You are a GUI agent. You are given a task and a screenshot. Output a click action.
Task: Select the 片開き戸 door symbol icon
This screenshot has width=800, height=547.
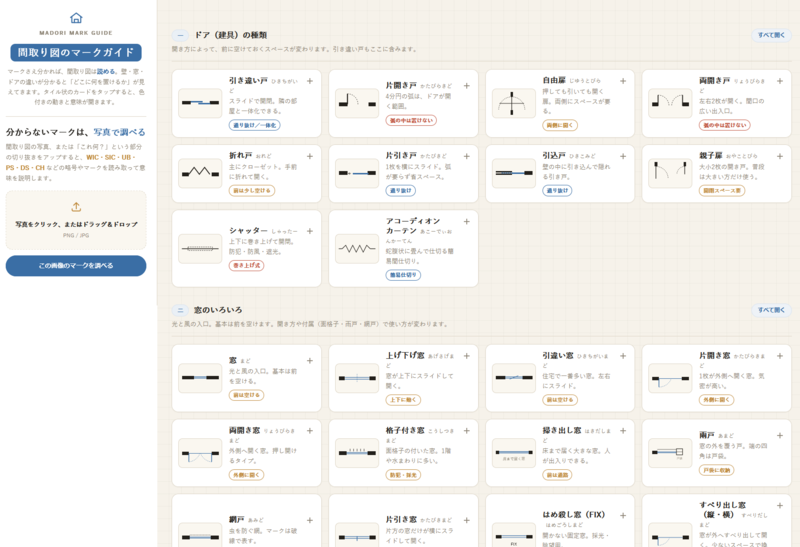[357, 103]
